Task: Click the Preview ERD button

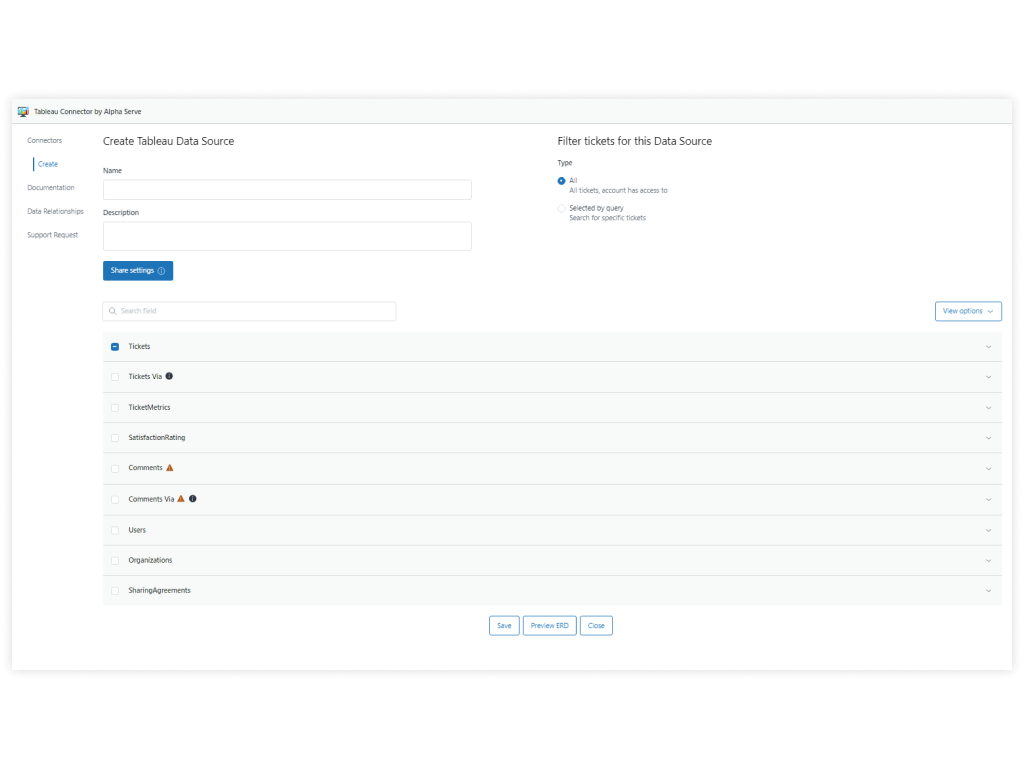Action: pyautogui.click(x=549, y=625)
